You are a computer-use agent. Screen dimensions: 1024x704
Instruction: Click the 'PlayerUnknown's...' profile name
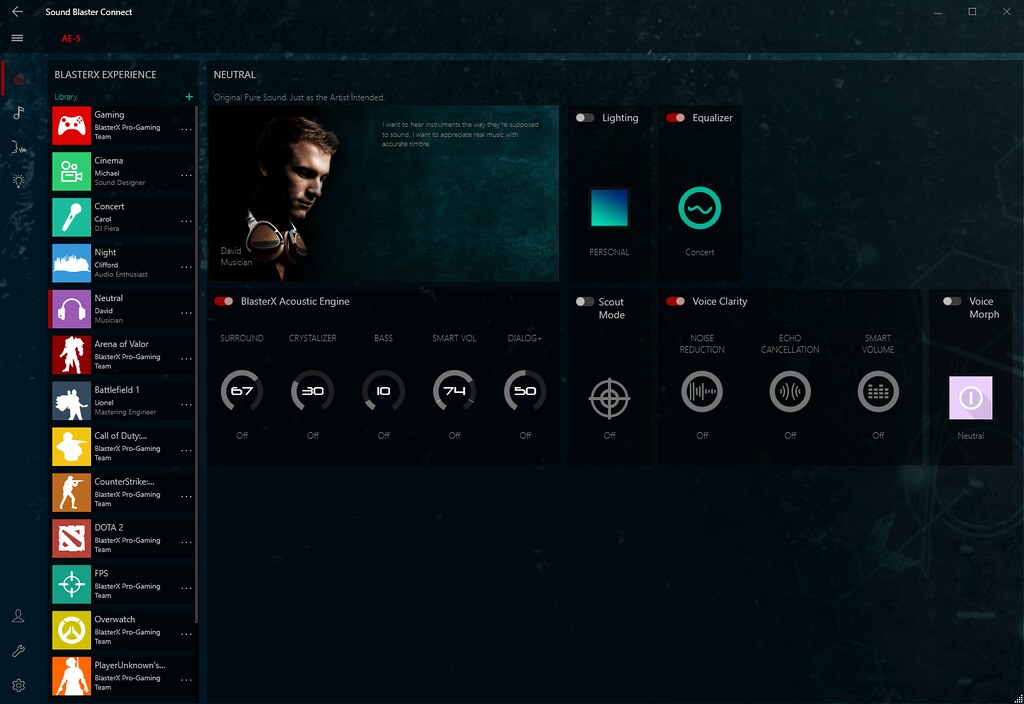click(130, 665)
